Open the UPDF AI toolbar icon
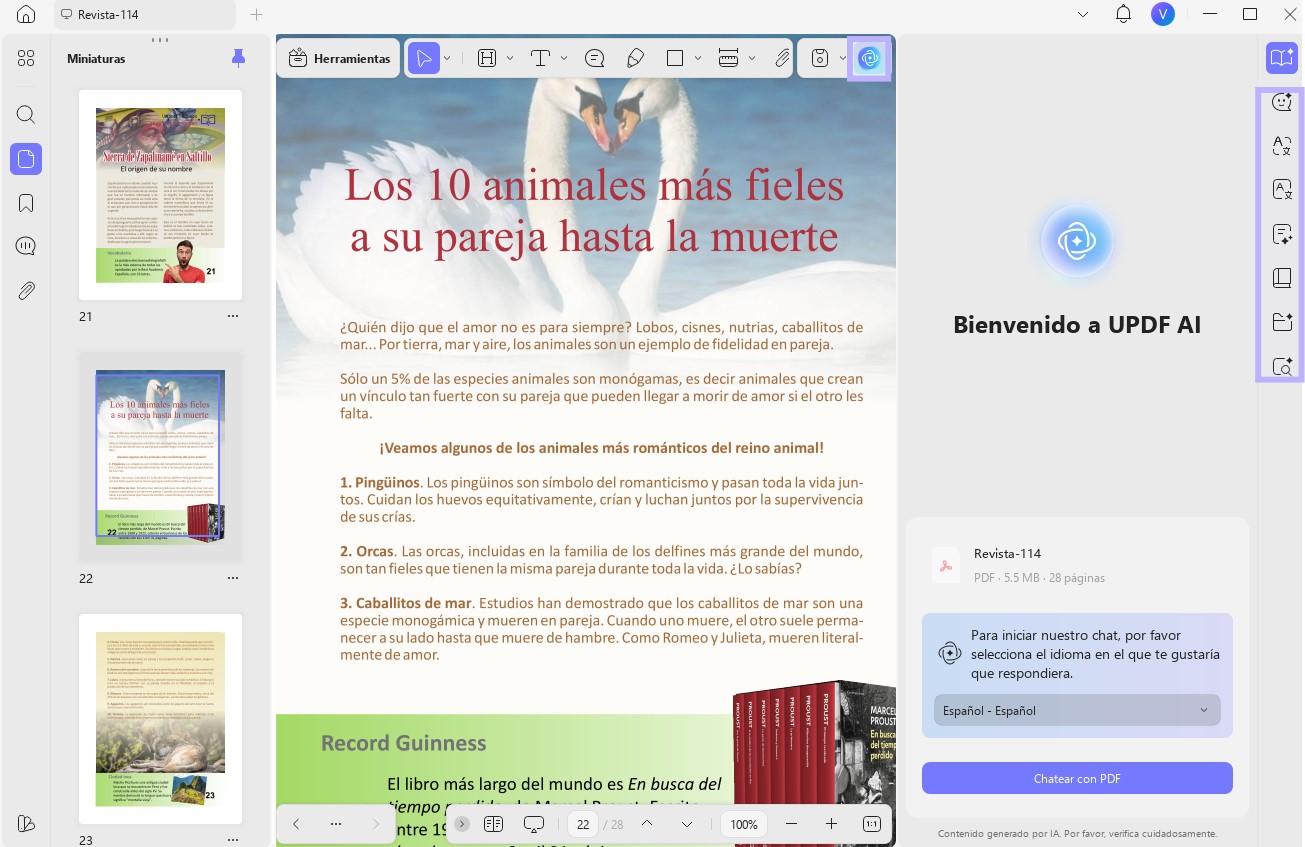This screenshot has width=1305, height=847. (869, 58)
